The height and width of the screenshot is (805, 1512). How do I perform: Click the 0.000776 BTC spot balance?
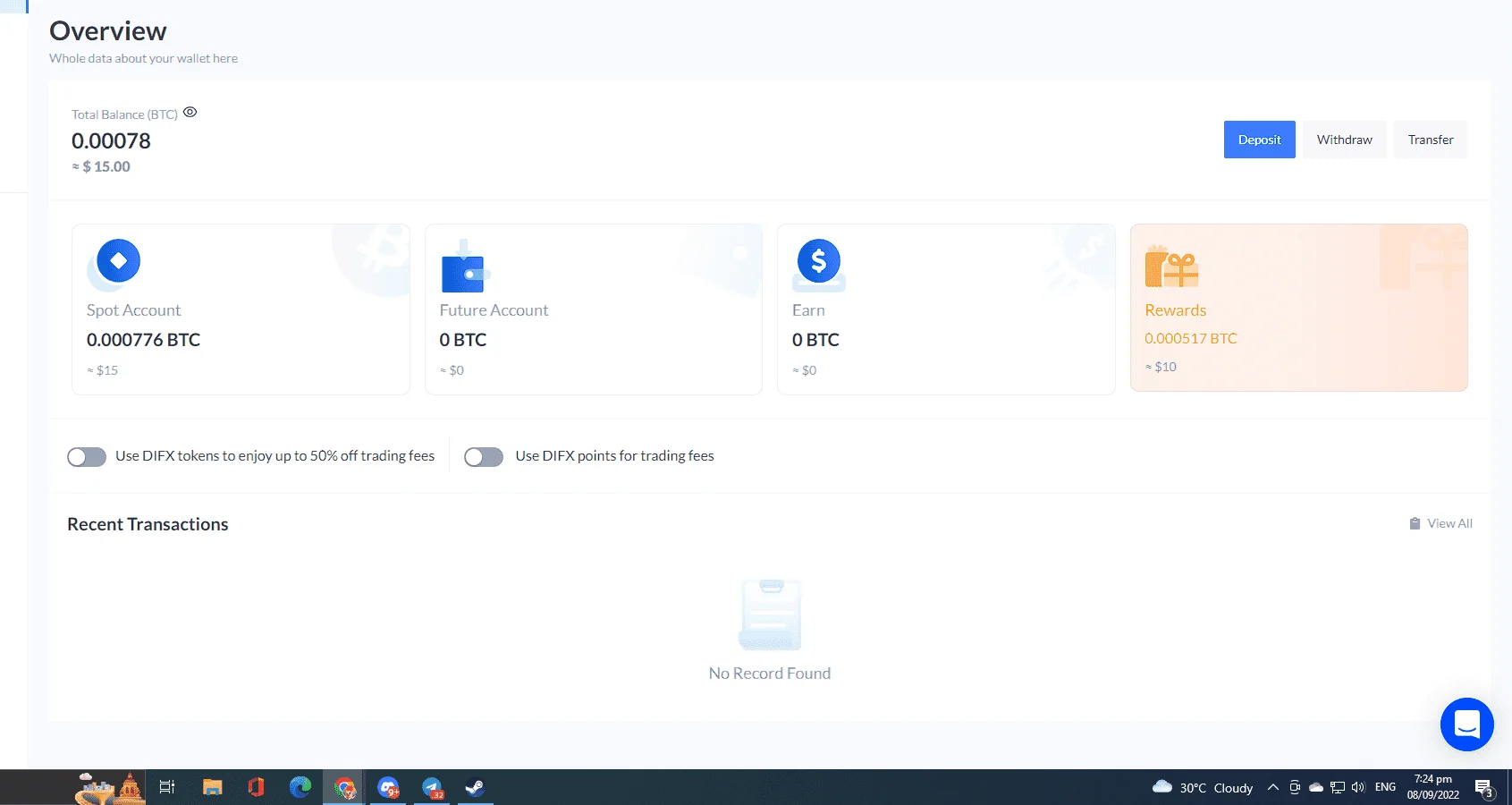click(x=143, y=340)
